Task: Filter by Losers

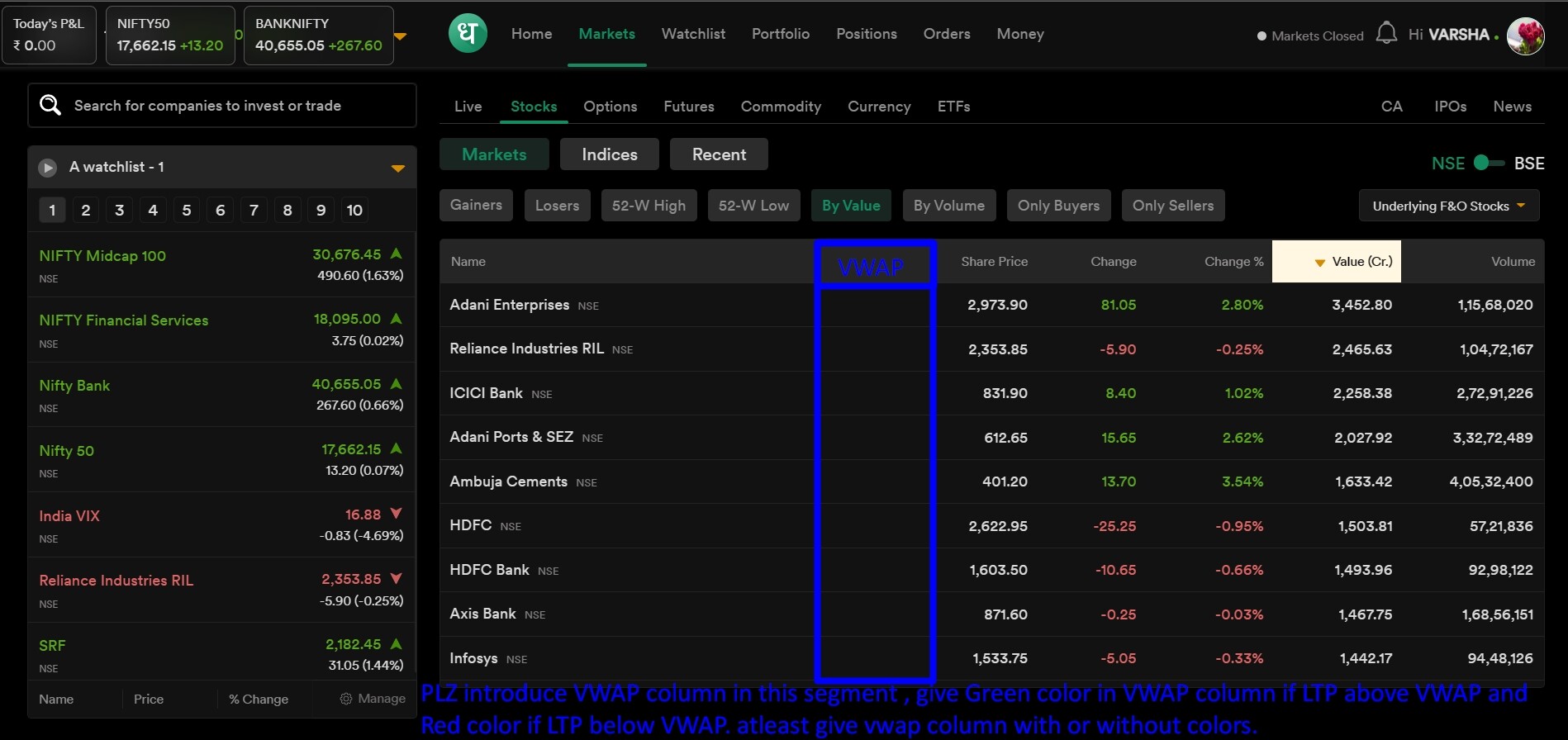Action: coord(558,206)
